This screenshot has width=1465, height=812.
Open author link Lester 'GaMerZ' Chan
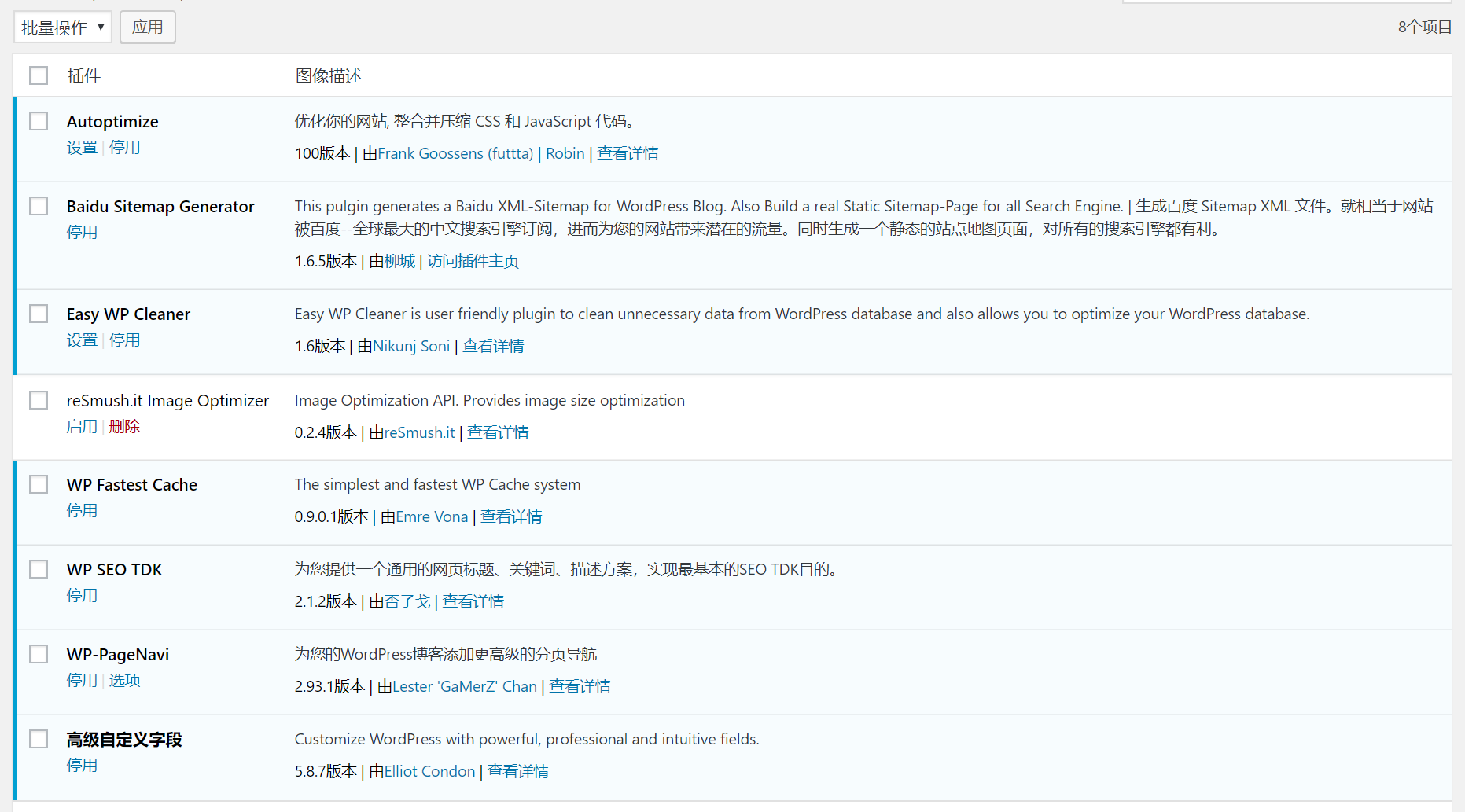465,687
